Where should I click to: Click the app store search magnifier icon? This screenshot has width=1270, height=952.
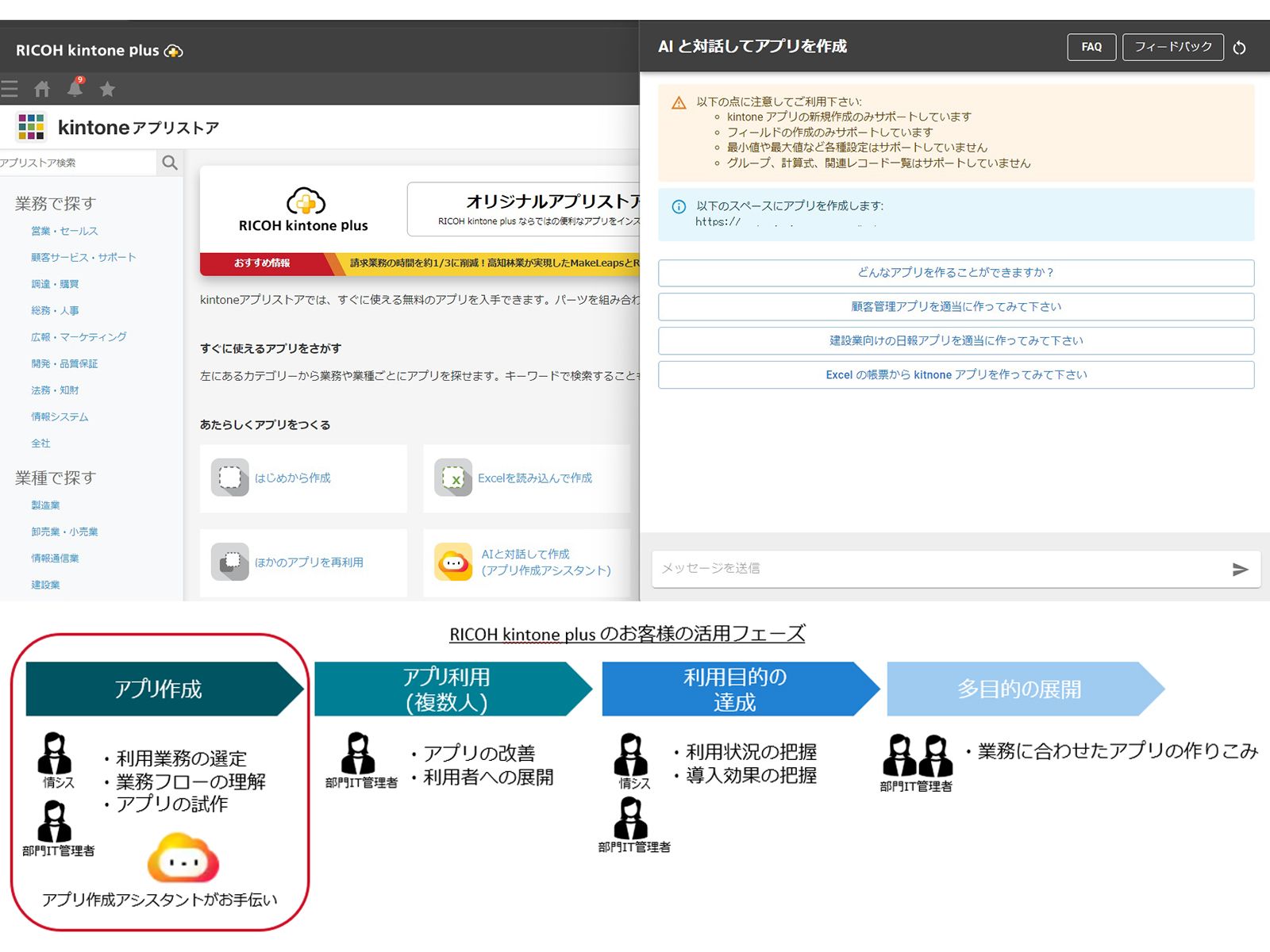click(x=169, y=163)
